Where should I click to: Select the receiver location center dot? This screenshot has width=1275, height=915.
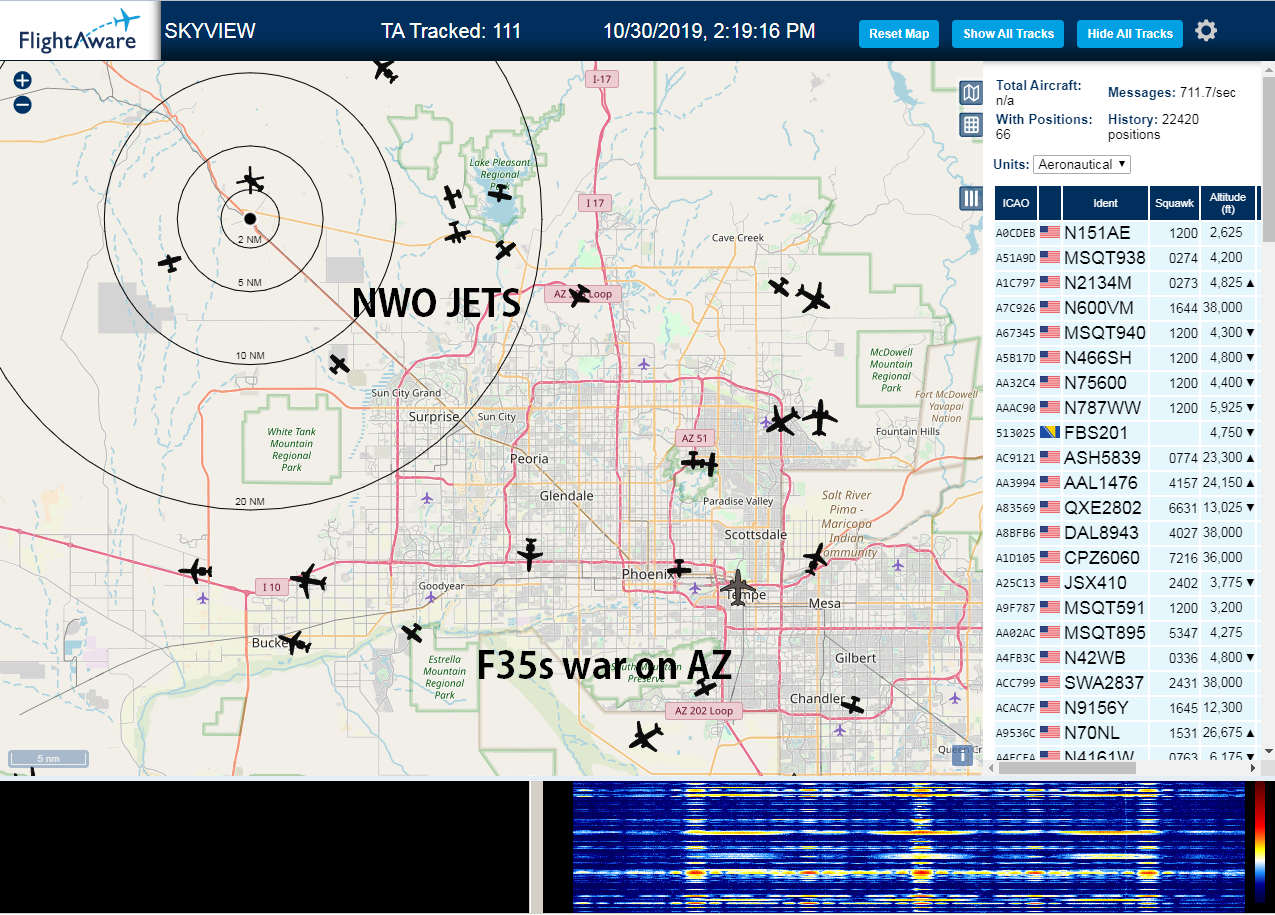tap(250, 218)
